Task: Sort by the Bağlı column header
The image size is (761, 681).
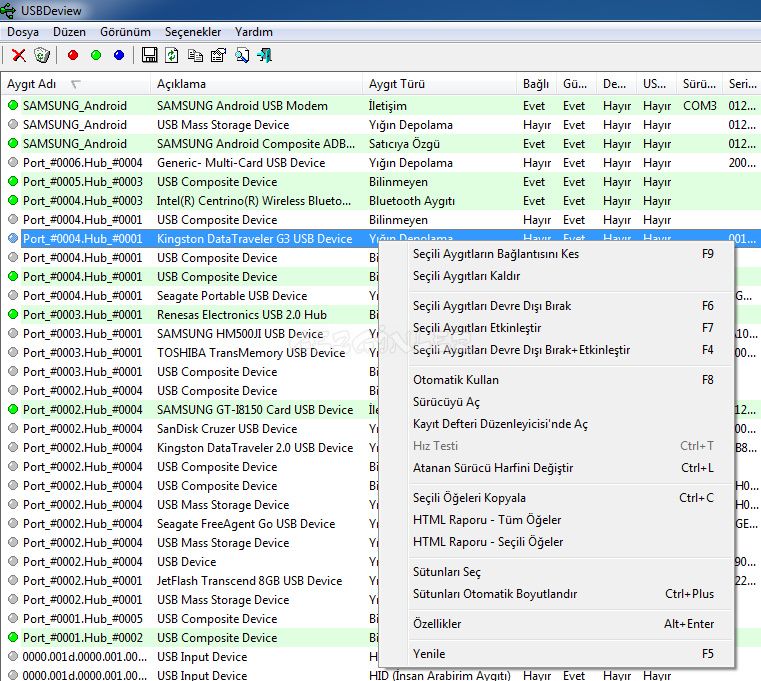Action: click(x=536, y=84)
